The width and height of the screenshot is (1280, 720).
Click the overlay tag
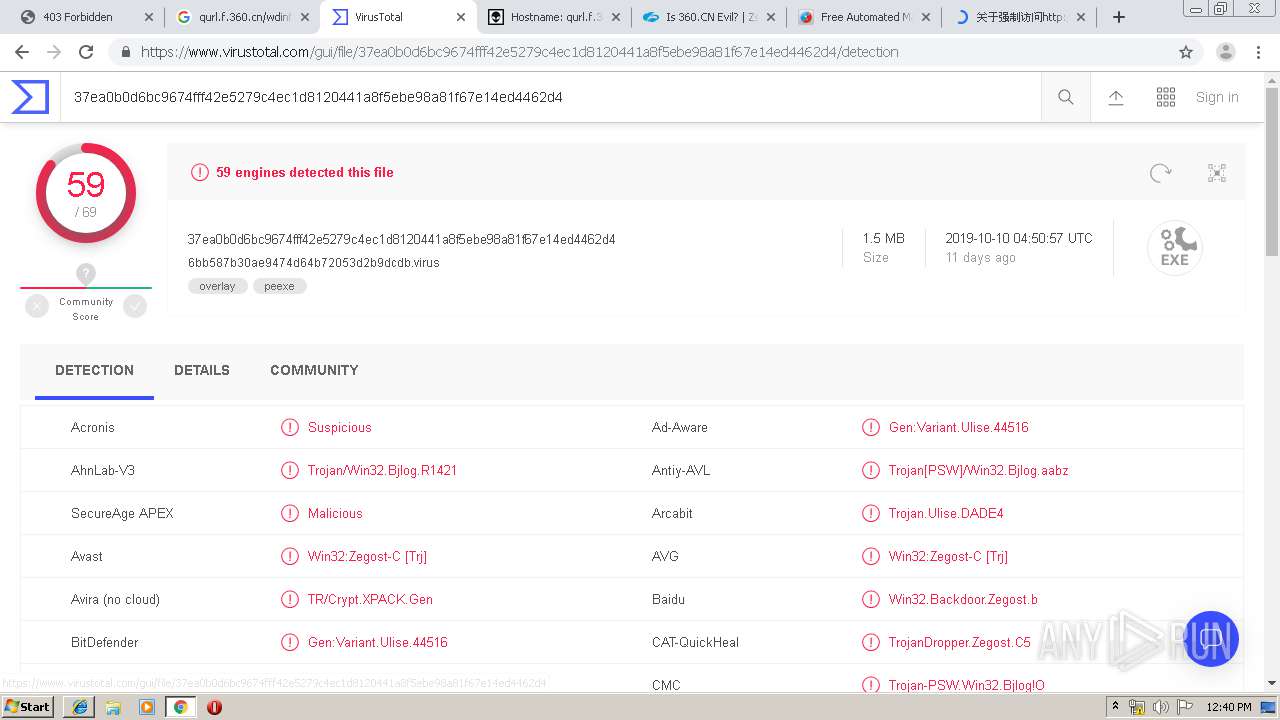(x=217, y=286)
